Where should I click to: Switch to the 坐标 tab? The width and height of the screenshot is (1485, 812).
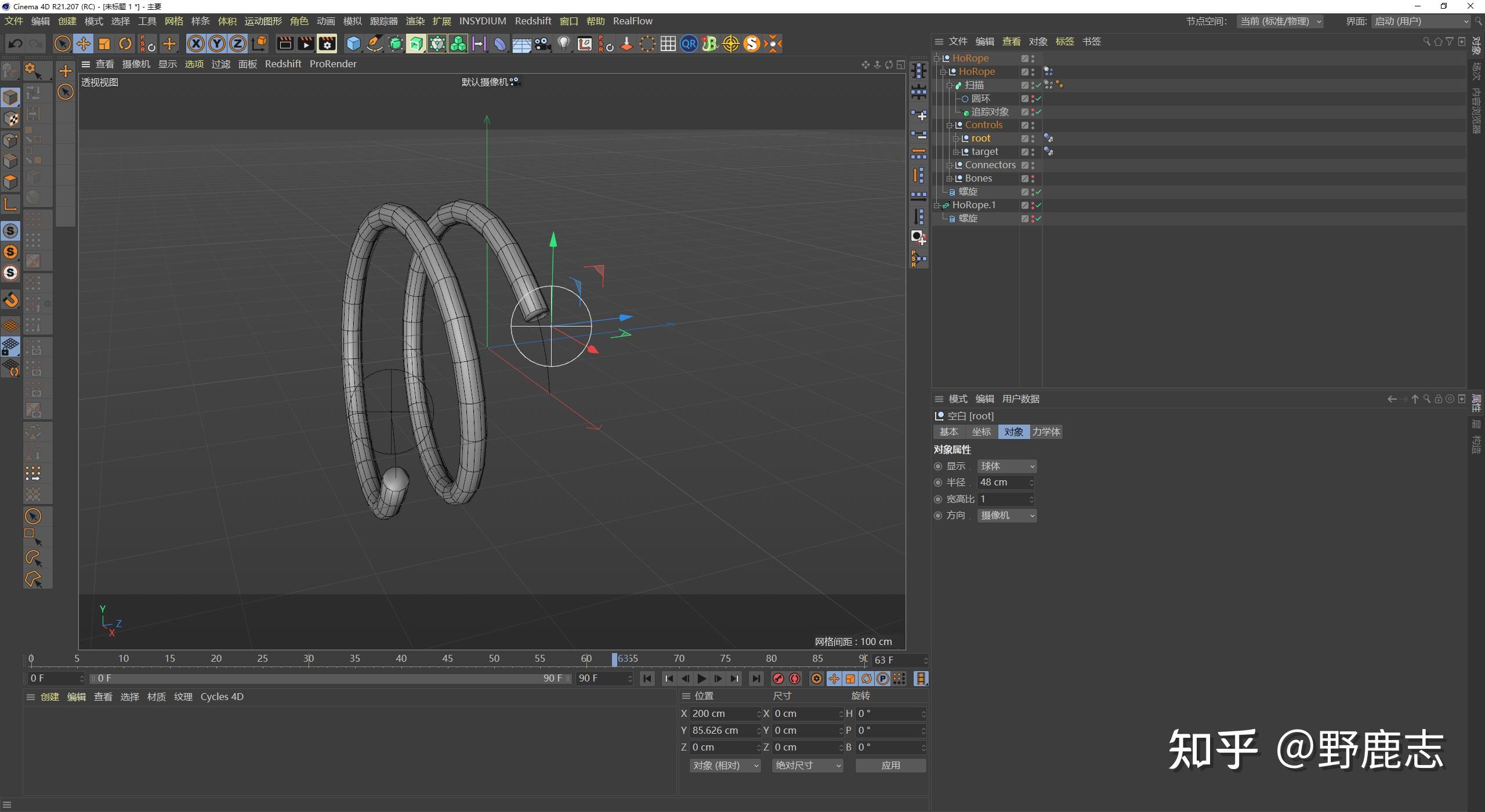pyautogui.click(x=981, y=432)
